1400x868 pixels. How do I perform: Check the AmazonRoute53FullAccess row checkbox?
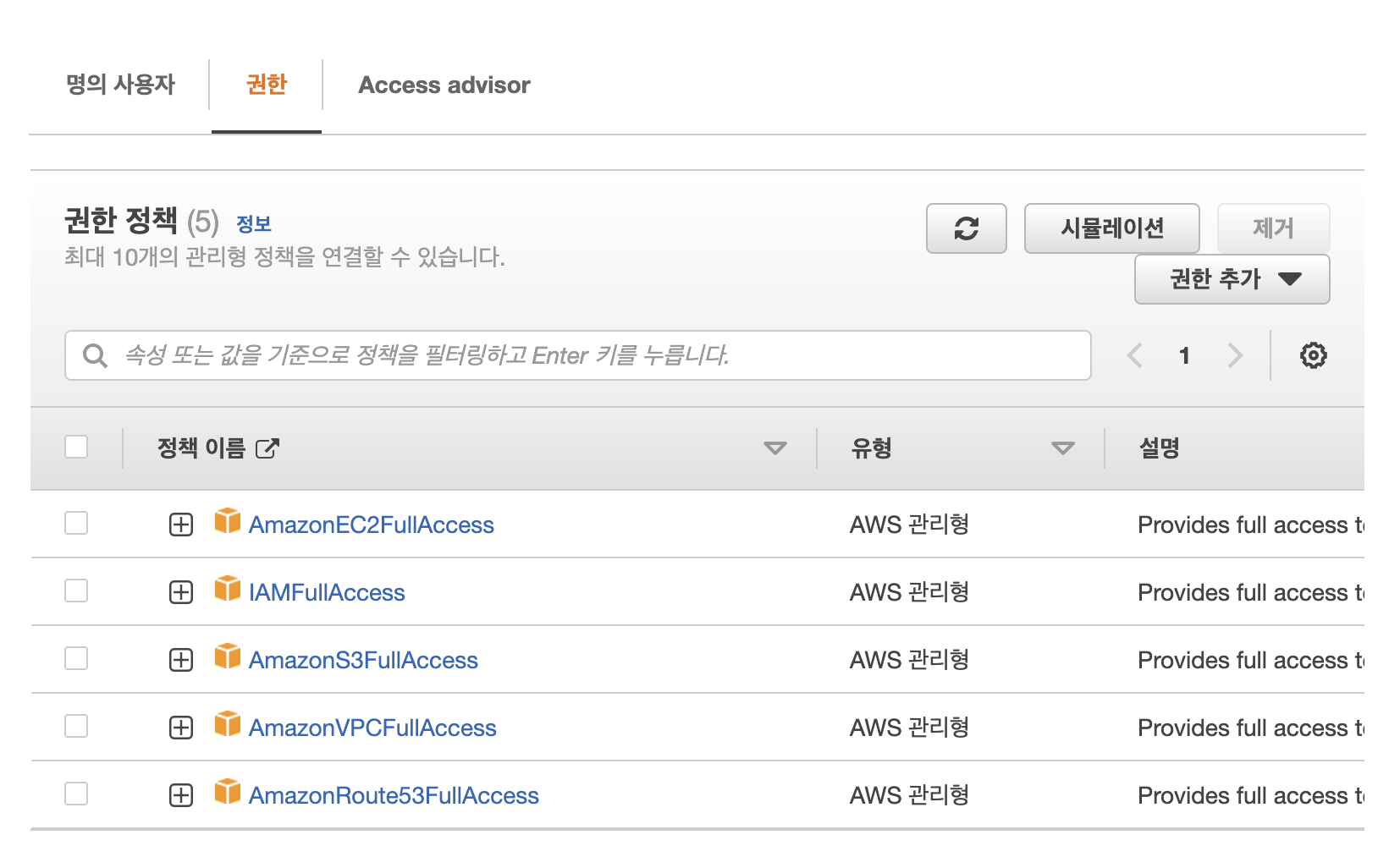[76, 794]
